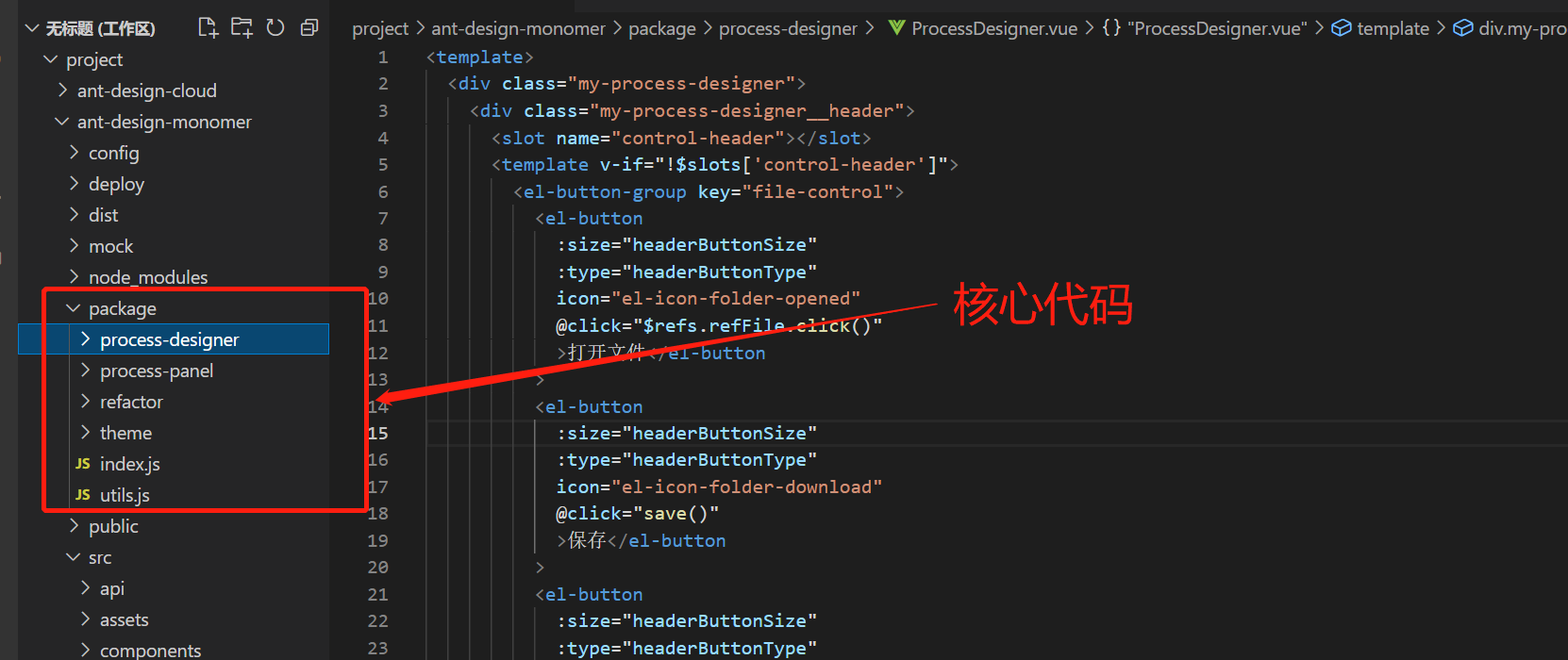Viewport: 1568px width, 660px height.
Task: Refresh the explorer tree
Action: (275, 27)
